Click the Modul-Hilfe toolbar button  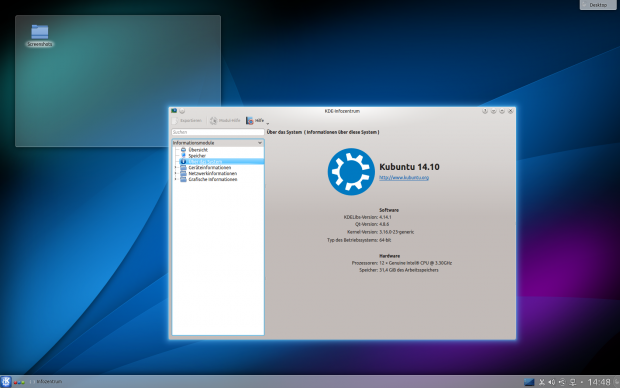[x=225, y=120]
